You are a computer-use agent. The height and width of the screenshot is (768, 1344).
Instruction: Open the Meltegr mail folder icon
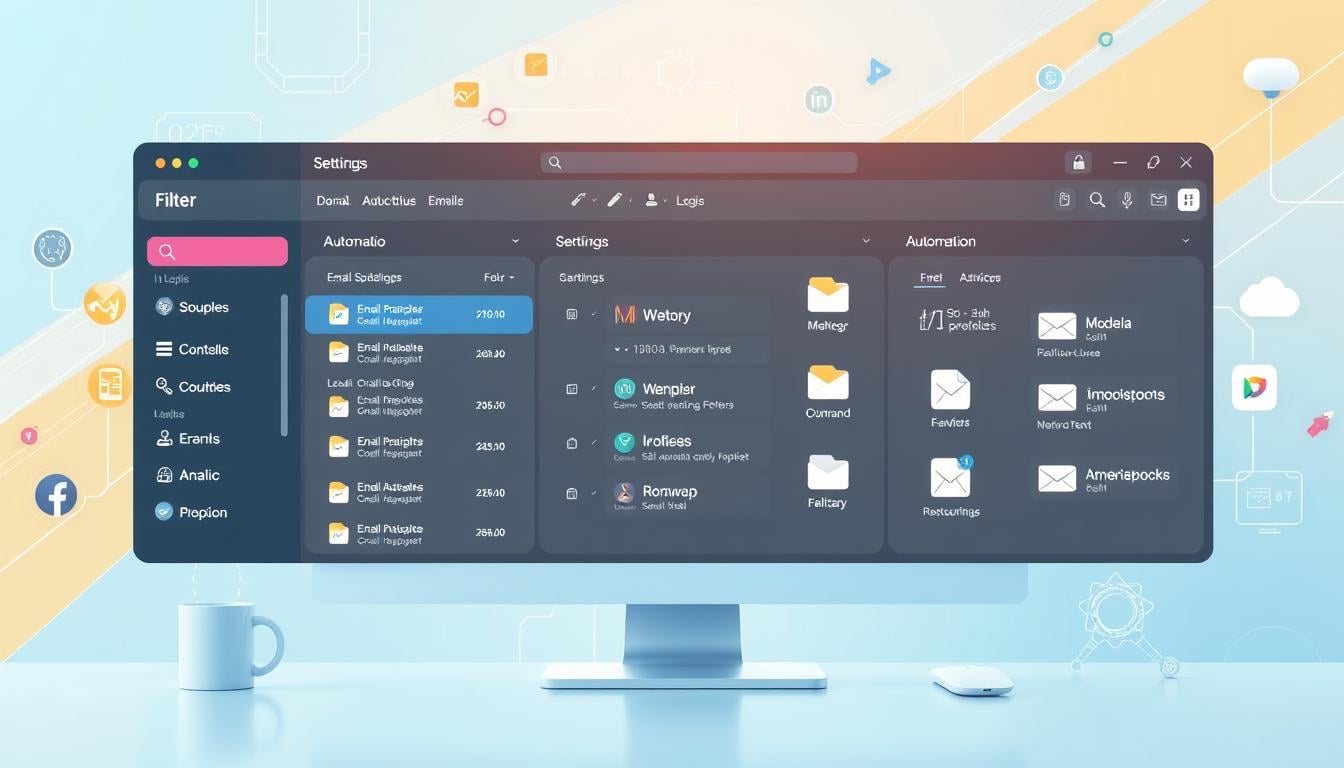coord(828,295)
